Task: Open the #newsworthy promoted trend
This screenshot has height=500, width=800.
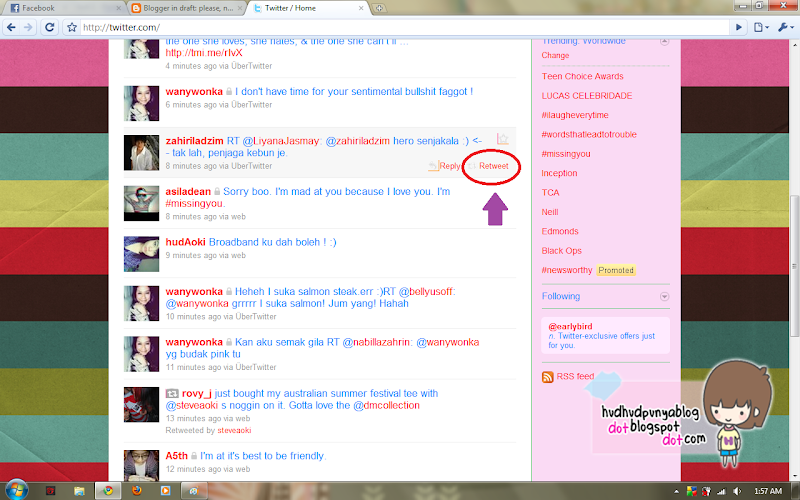Action: [567, 270]
